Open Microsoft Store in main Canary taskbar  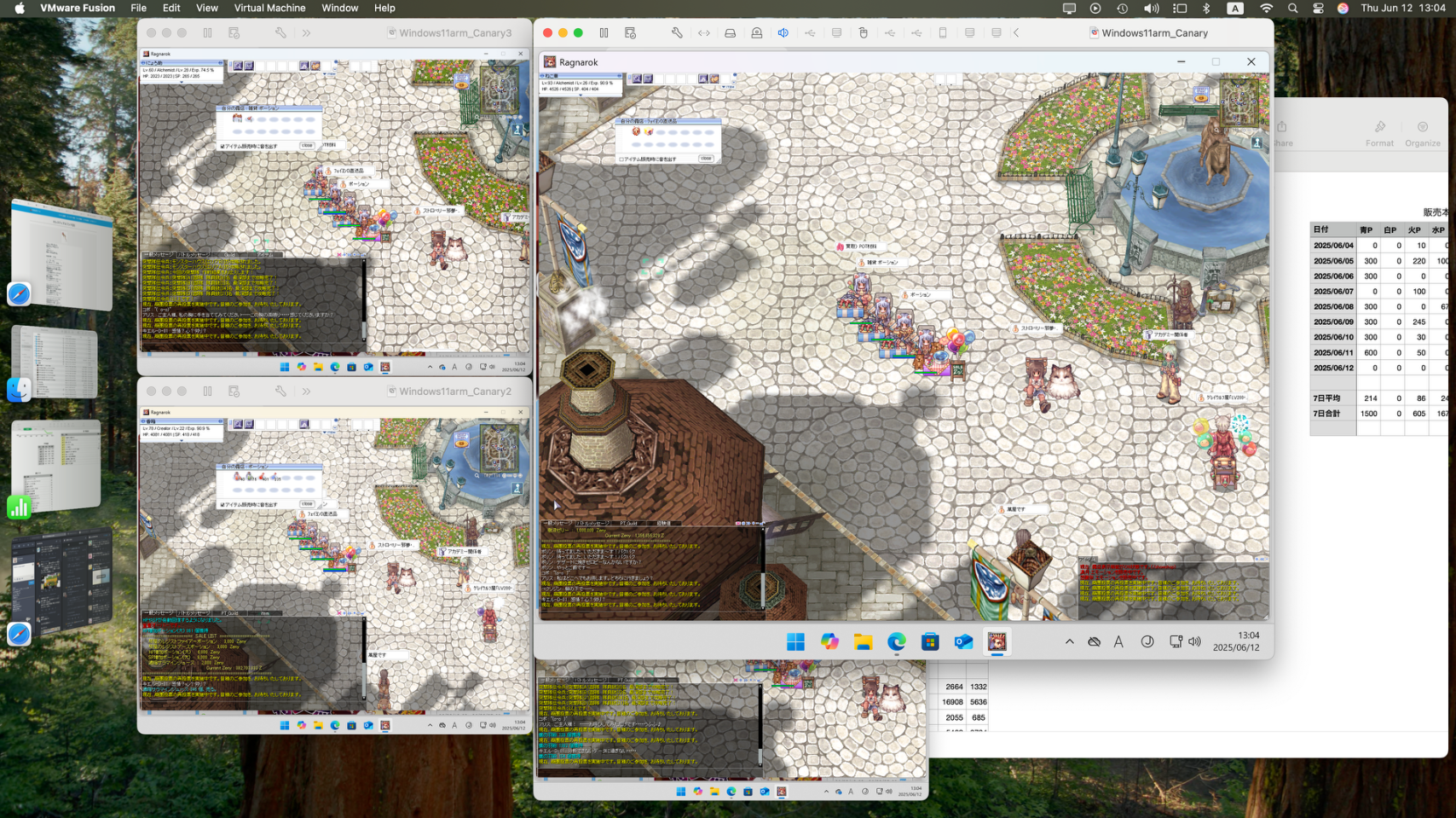coord(930,641)
